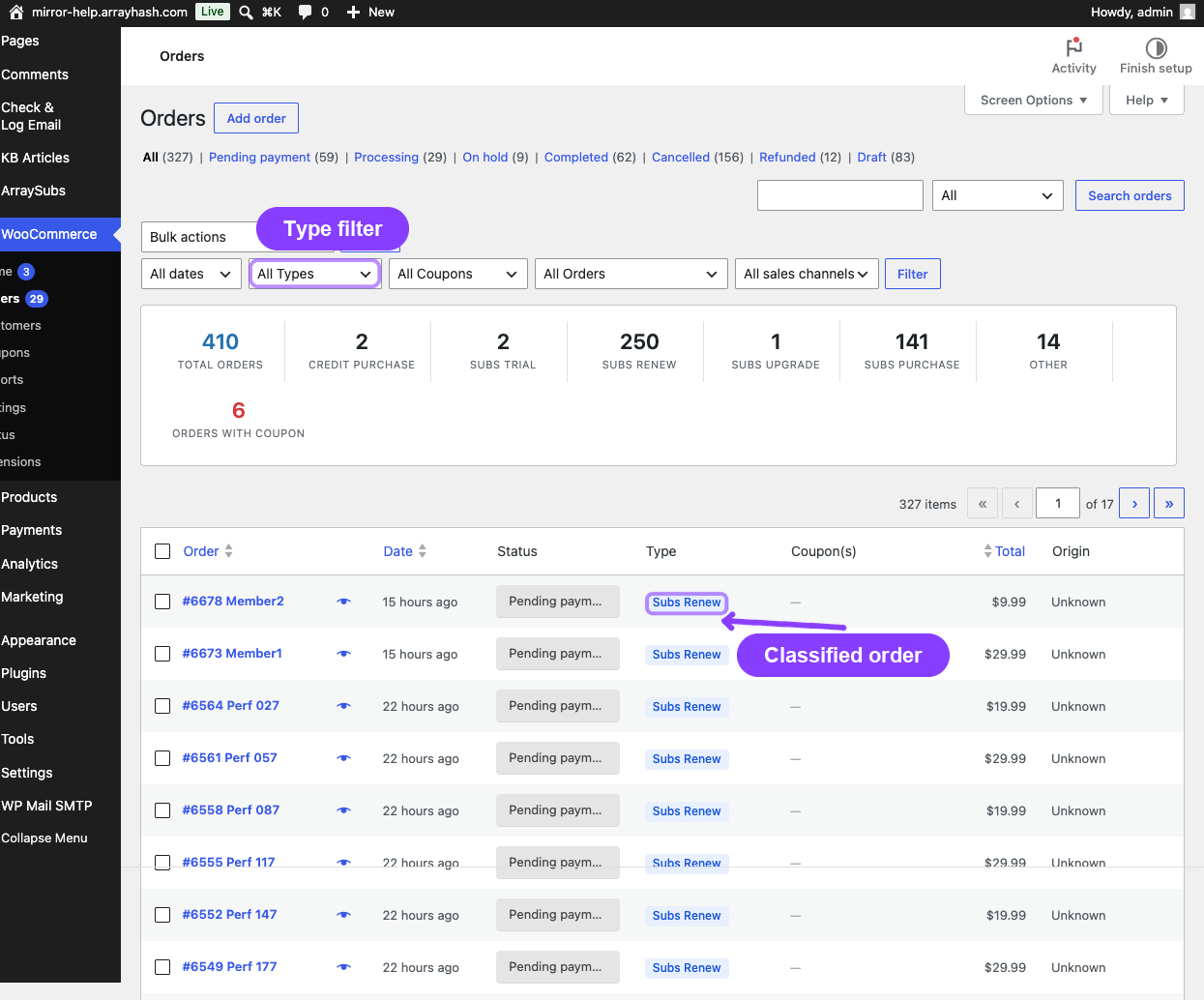
Task: Expand the Screen Options panel
Action: (1034, 100)
